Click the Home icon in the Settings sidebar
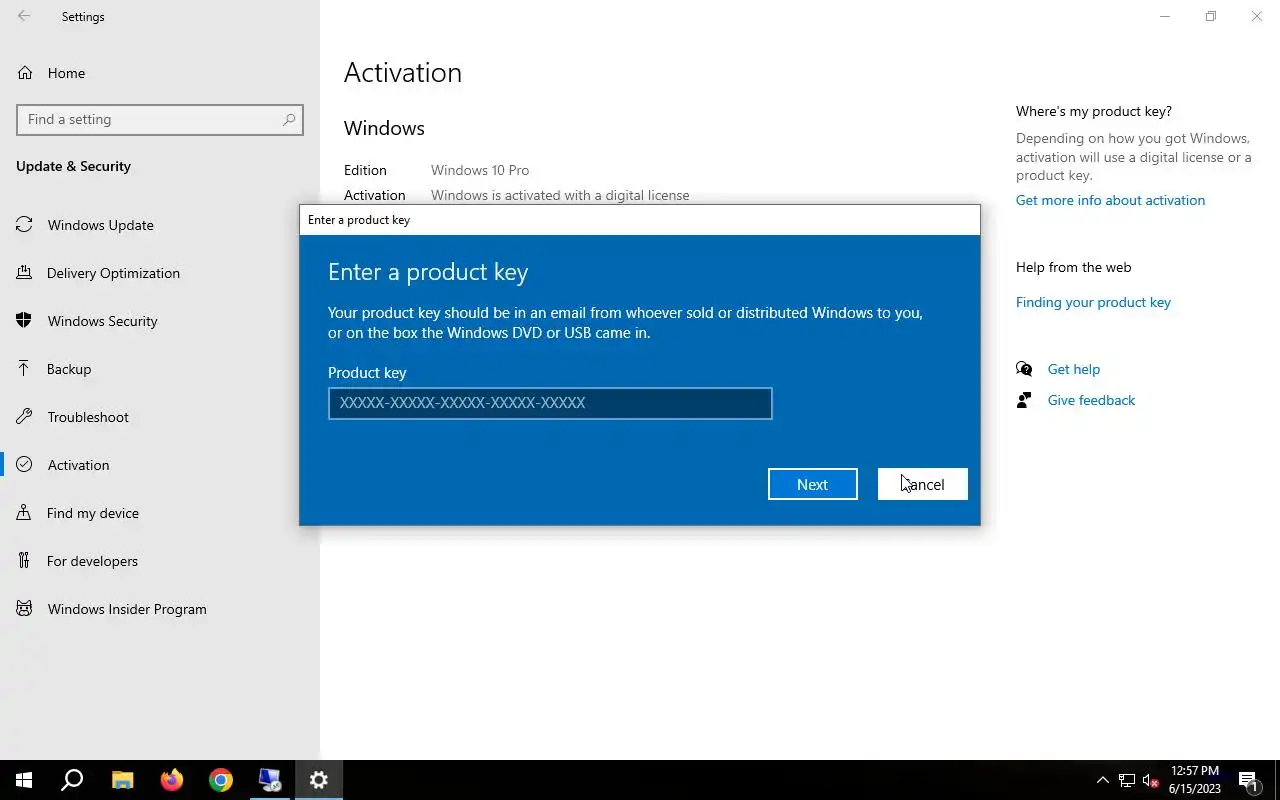Viewport: 1280px width, 800px height. (25, 73)
